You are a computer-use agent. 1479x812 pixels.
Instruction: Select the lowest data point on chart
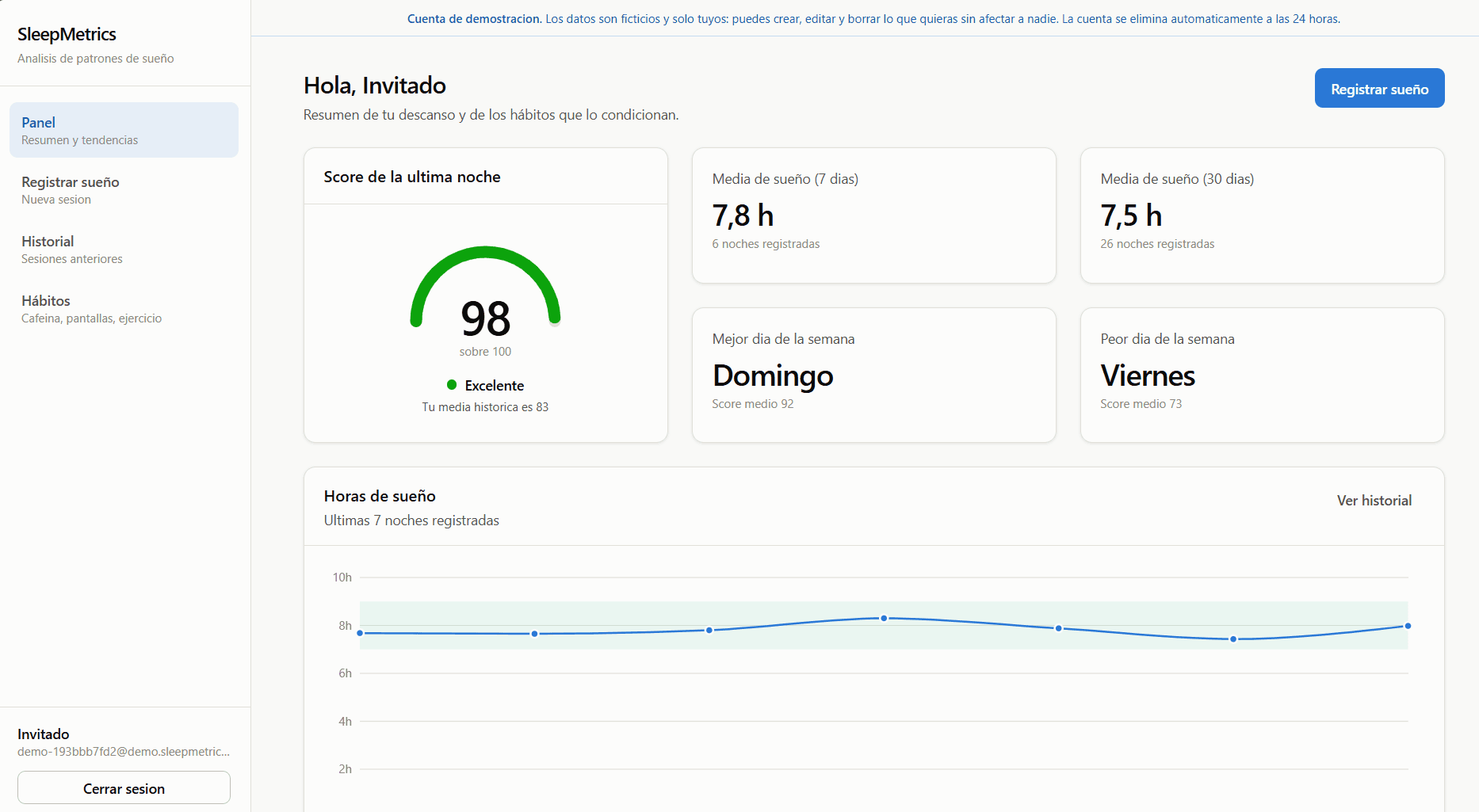(1233, 639)
